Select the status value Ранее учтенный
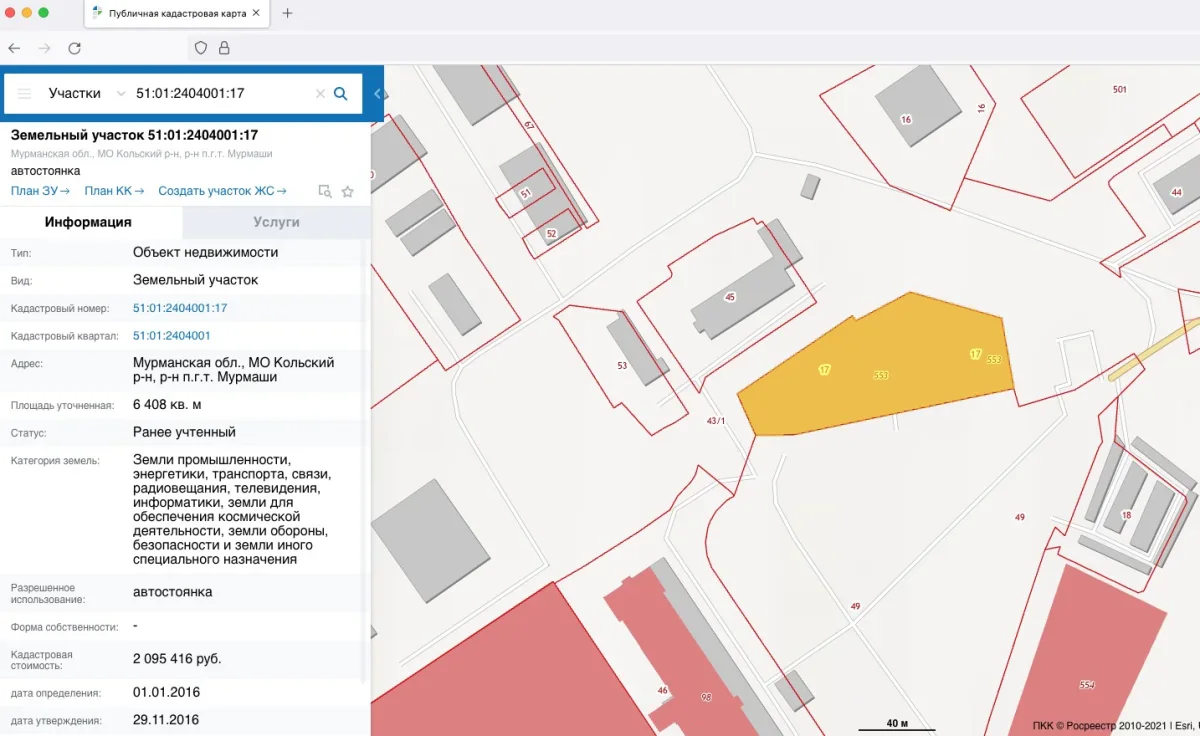The height and width of the screenshot is (736, 1200). (184, 432)
